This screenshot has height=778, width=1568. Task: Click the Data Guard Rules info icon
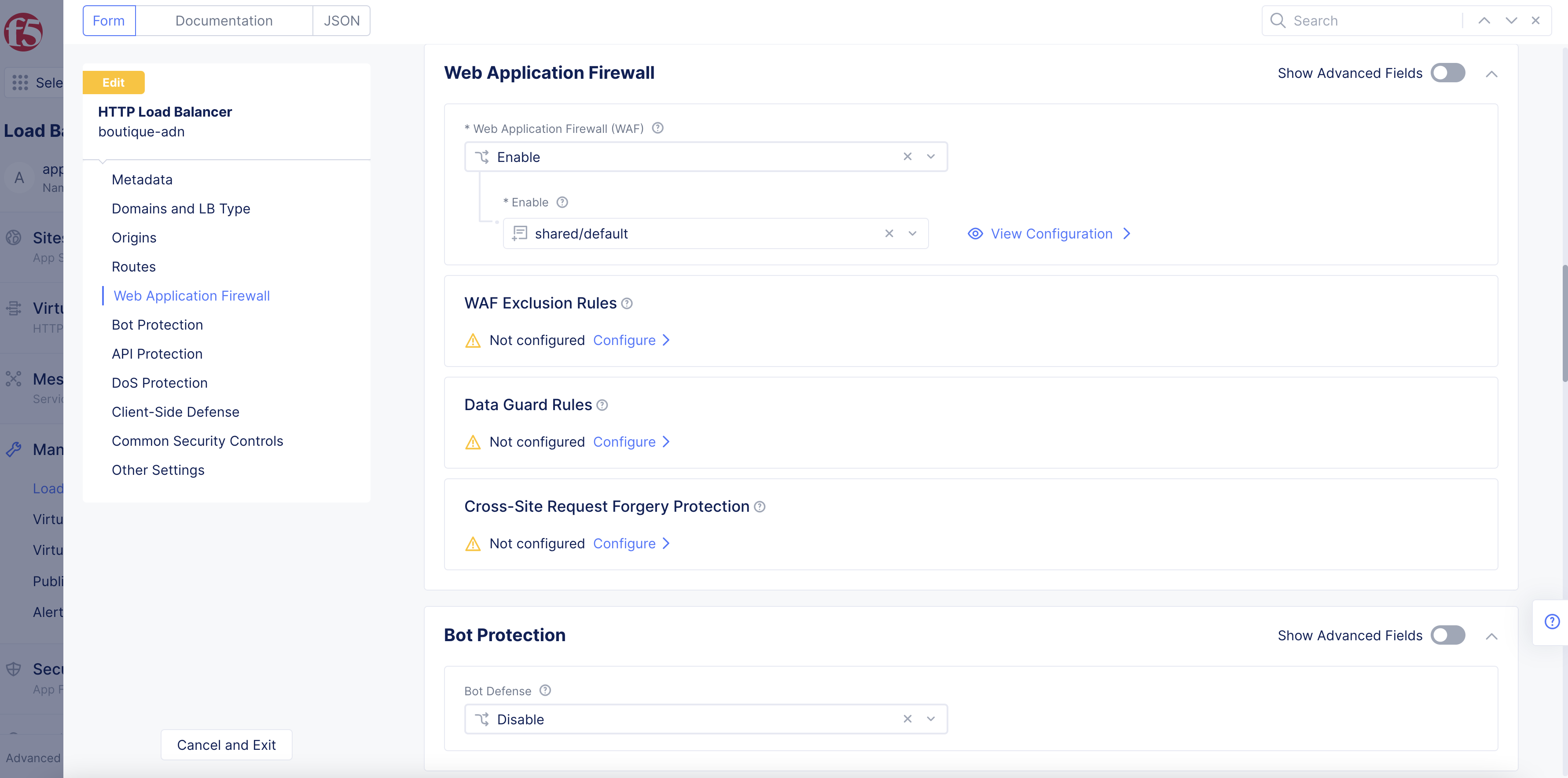click(602, 405)
